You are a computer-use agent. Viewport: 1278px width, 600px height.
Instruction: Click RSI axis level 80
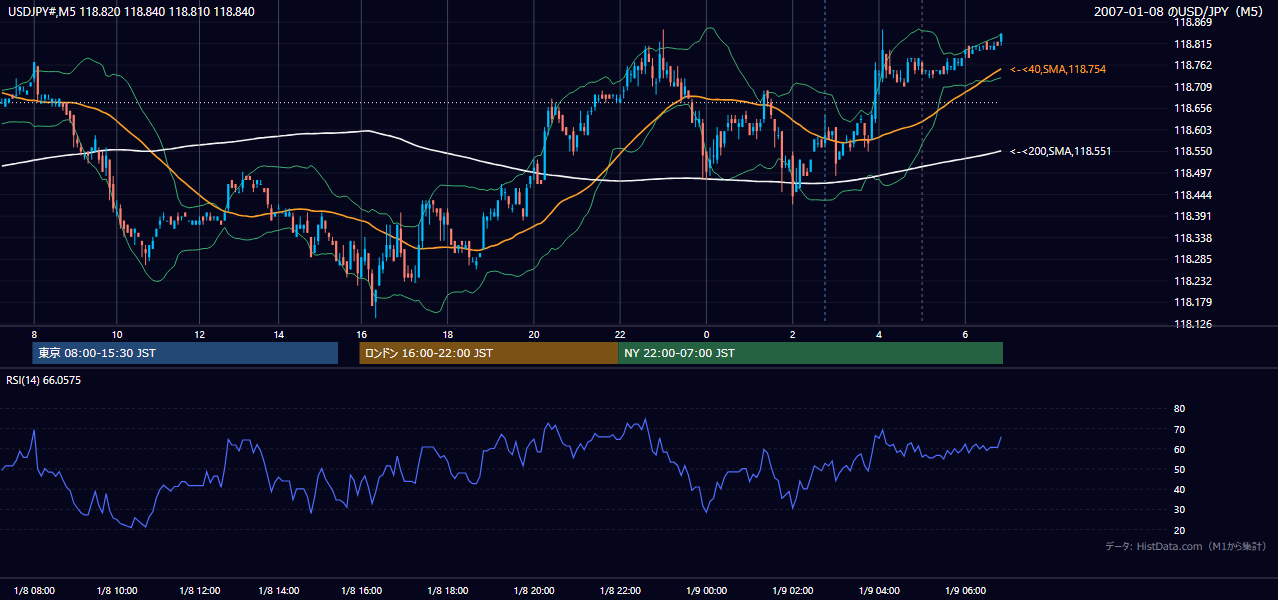click(x=1179, y=409)
